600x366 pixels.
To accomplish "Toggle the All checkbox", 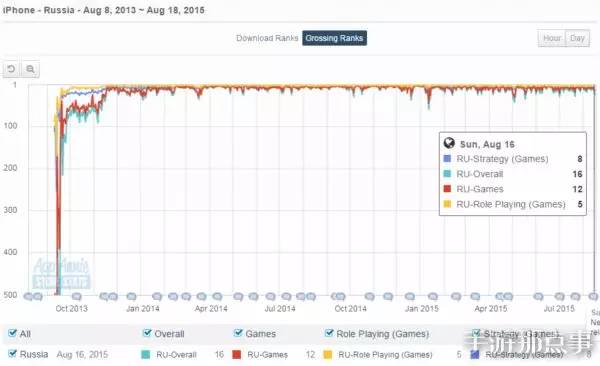I will [13, 333].
